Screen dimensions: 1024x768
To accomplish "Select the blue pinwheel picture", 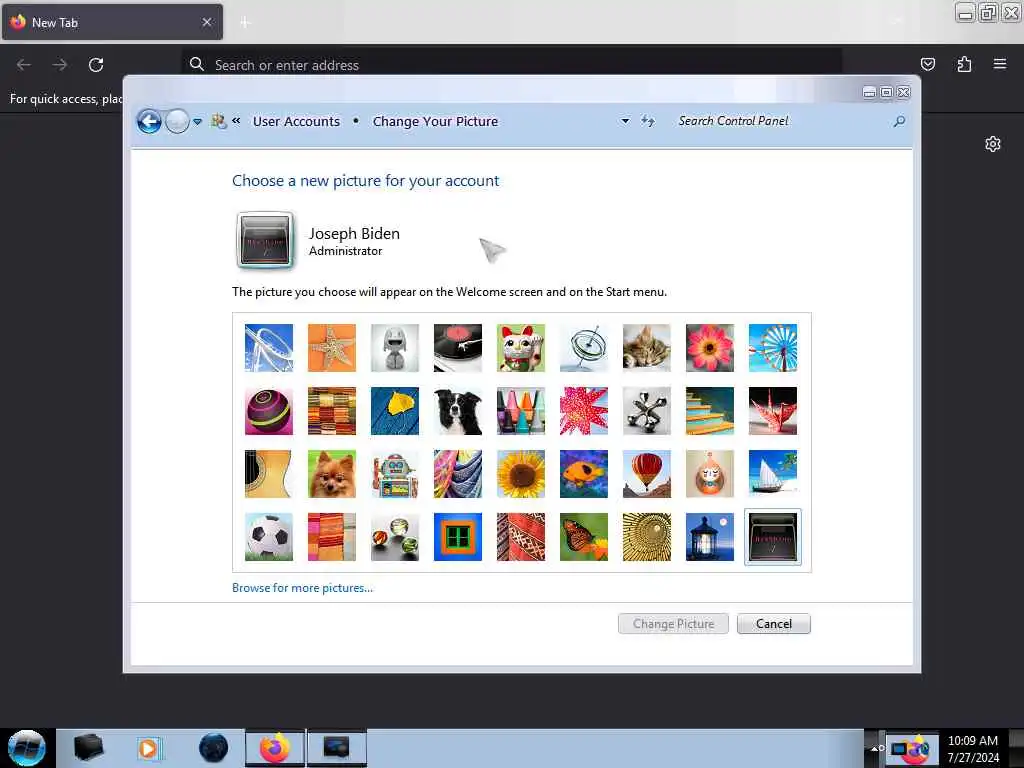I will (773, 348).
